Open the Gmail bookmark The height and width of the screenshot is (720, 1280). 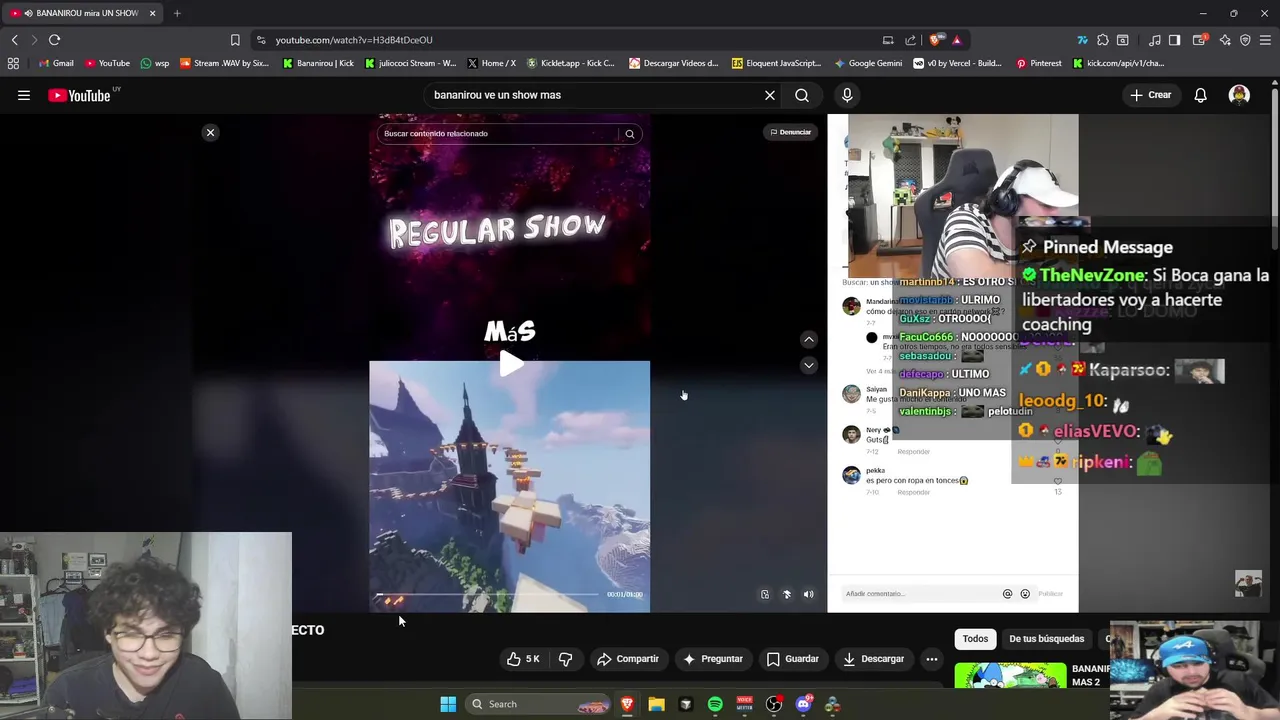[55, 63]
